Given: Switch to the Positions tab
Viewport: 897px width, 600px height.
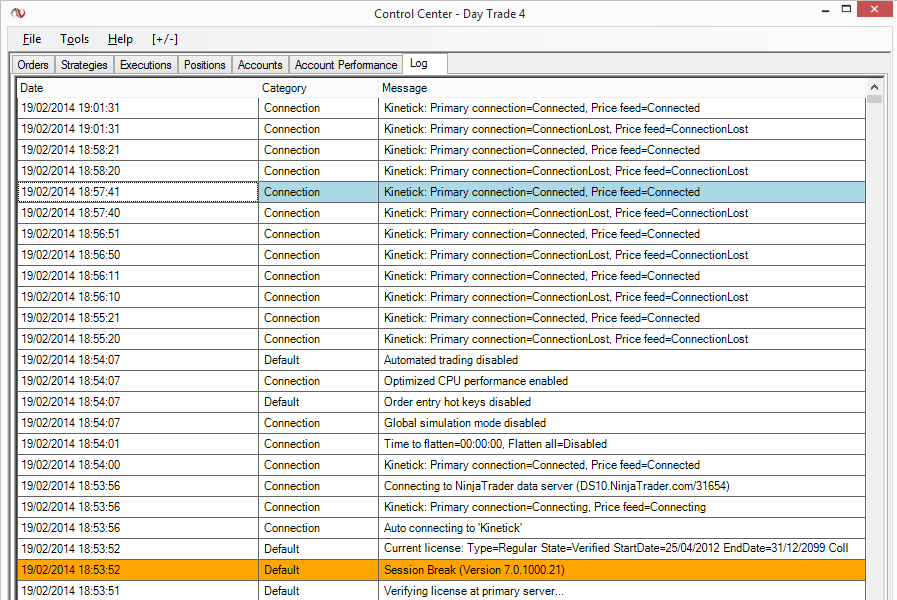Looking at the screenshot, I should click(x=204, y=65).
